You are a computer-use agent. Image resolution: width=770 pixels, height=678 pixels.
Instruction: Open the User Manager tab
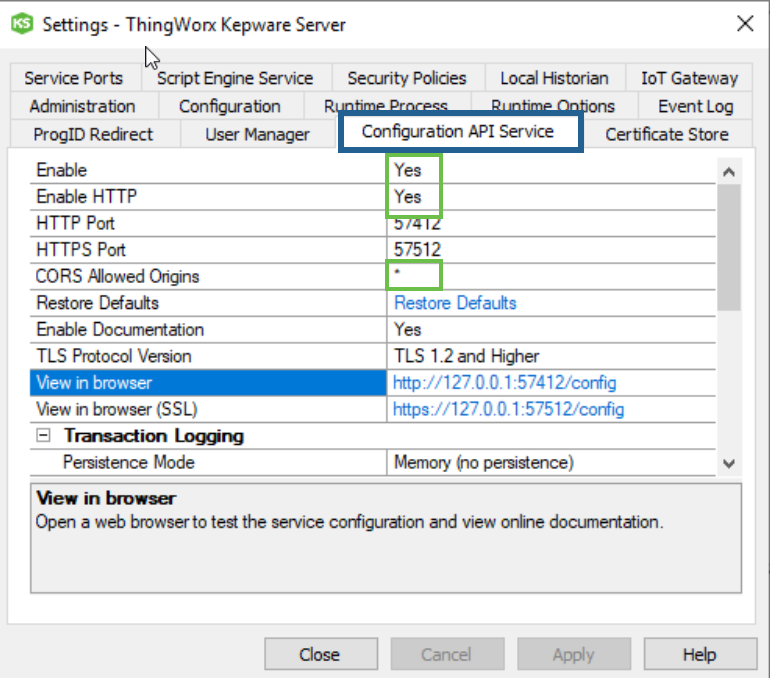(x=257, y=134)
